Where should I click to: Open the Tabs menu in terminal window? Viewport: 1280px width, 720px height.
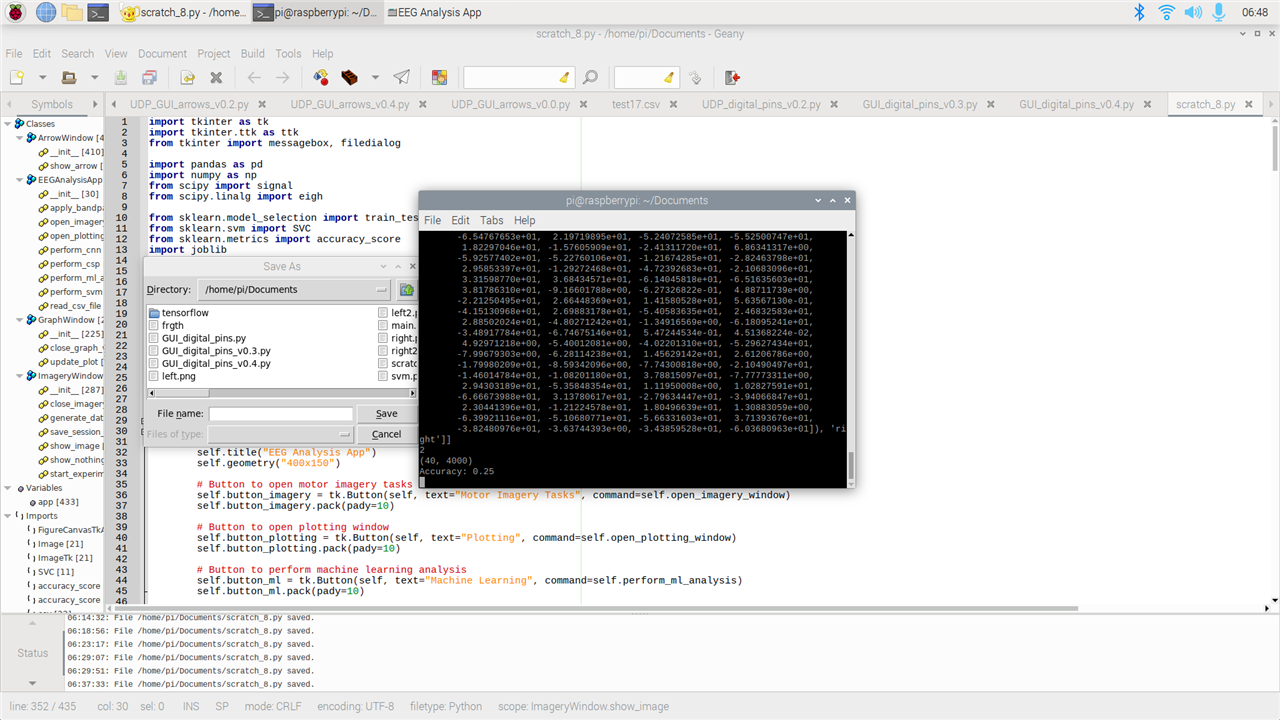[491, 220]
